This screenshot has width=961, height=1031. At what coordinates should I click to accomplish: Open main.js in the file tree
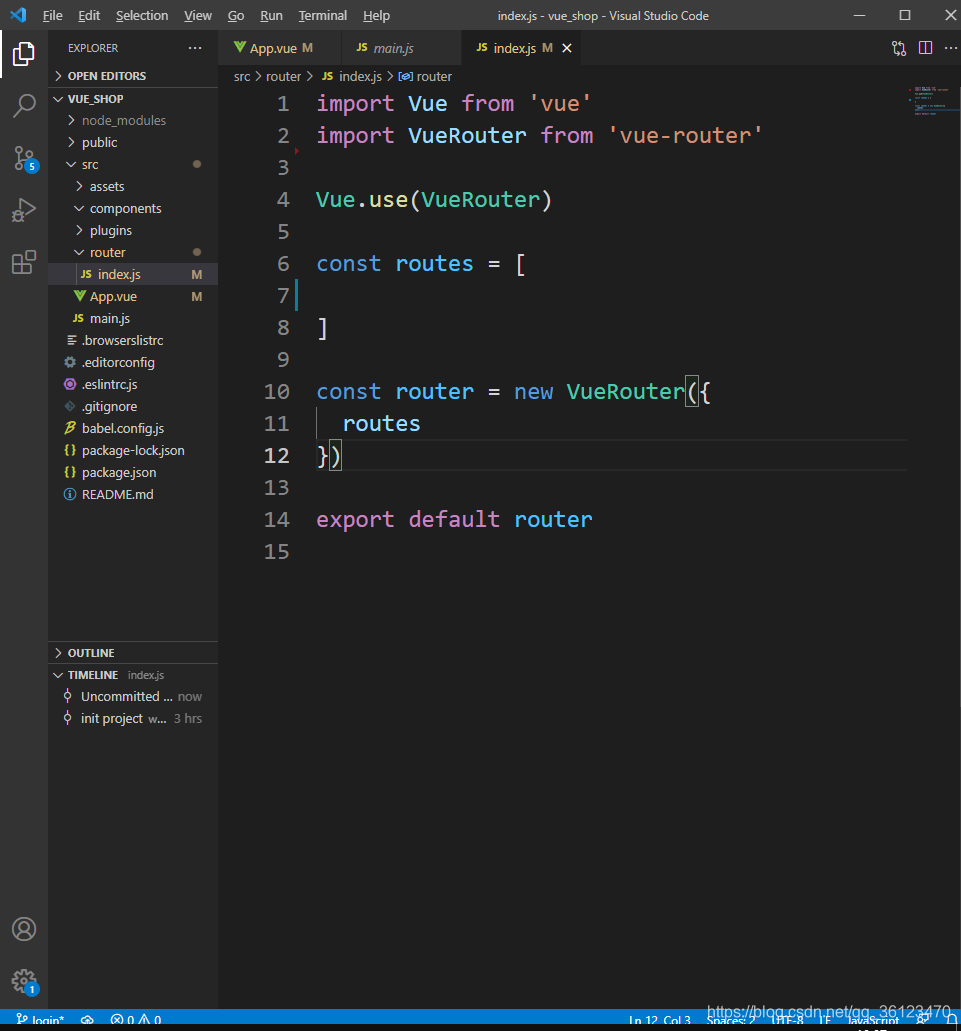tap(133, 318)
